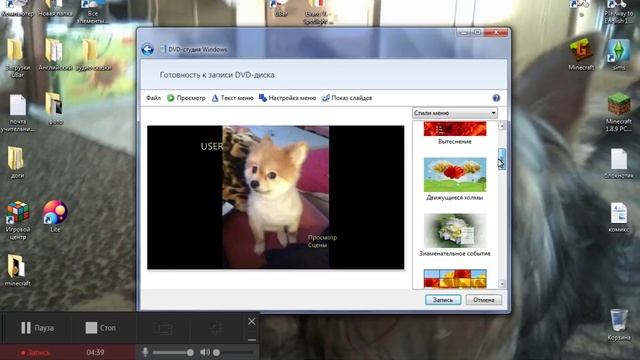
Task: Open help with the blue question icon
Action: click(496, 98)
